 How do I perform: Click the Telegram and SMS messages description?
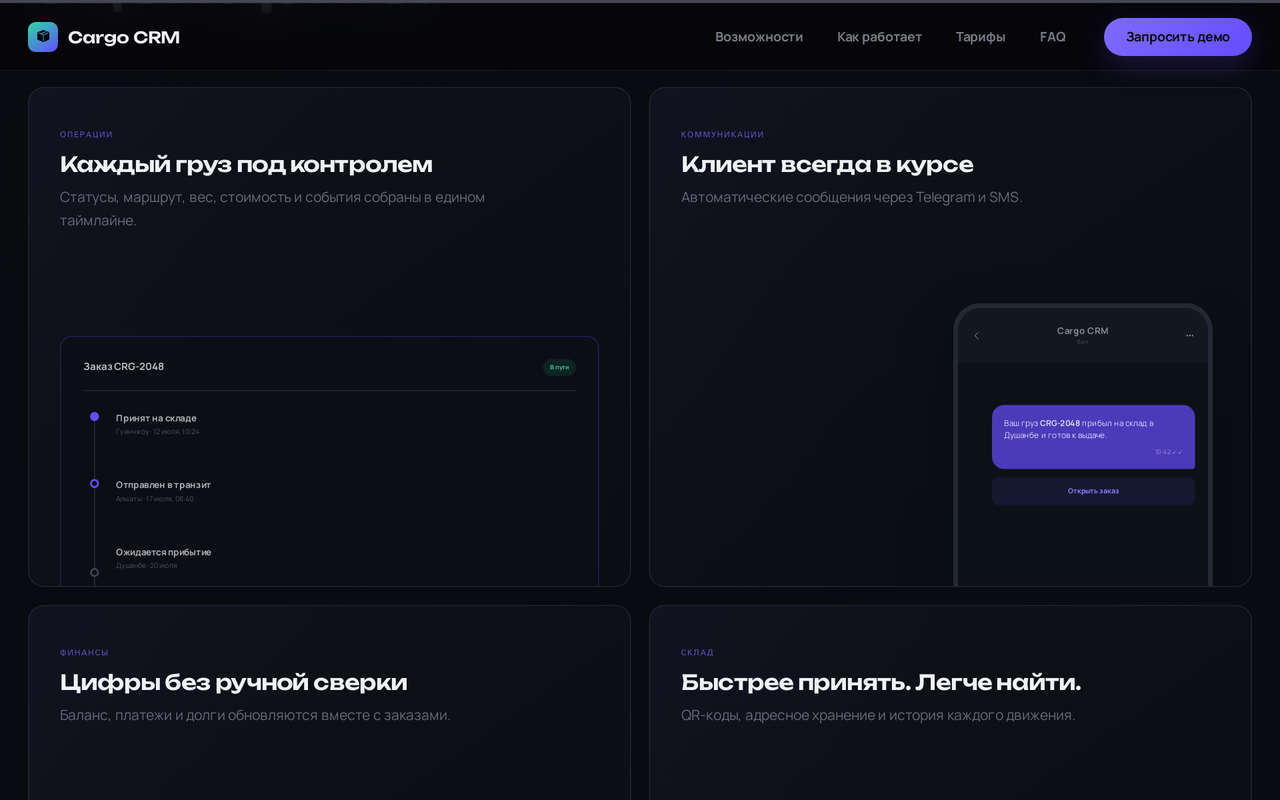click(851, 197)
